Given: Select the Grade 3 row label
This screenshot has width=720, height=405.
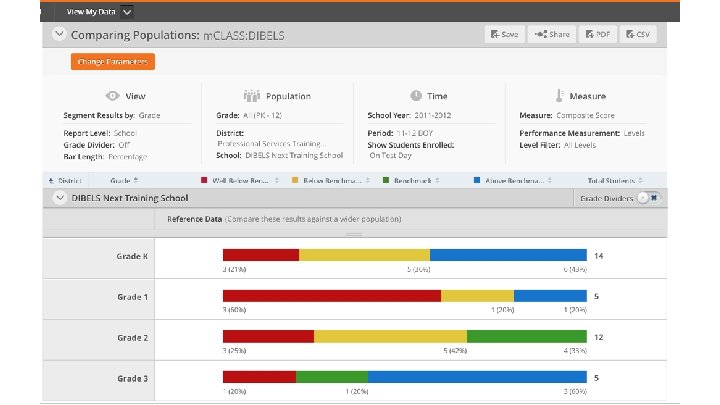Looking at the screenshot, I should pos(132,379).
